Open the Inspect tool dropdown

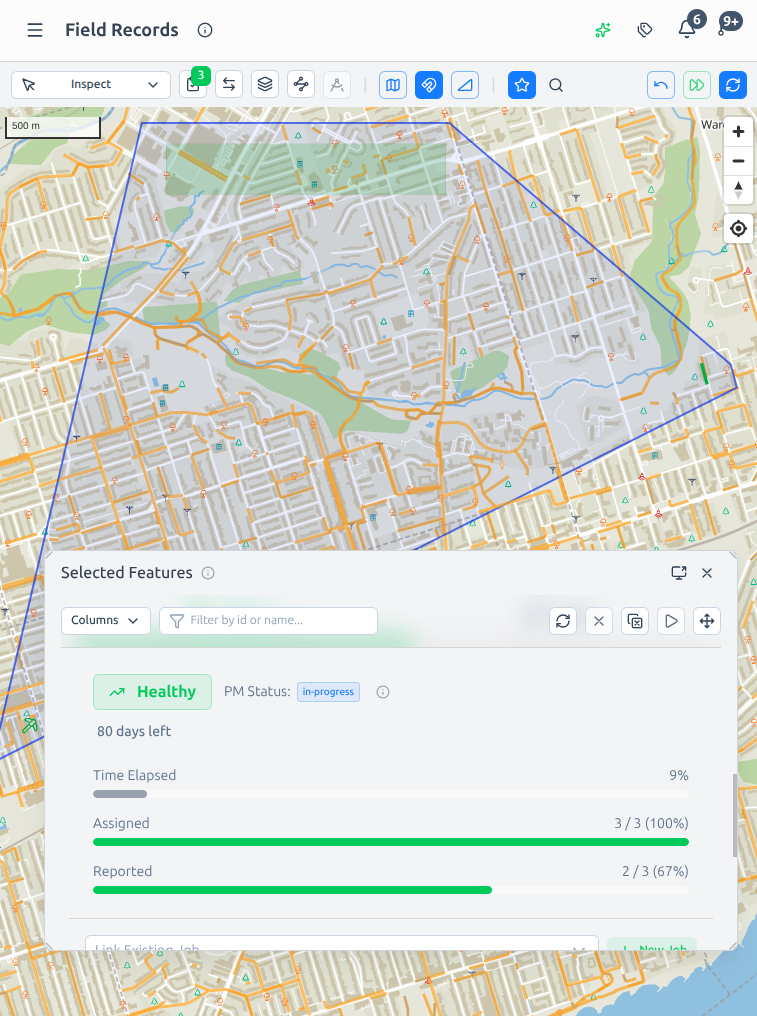(x=91, y=85)
